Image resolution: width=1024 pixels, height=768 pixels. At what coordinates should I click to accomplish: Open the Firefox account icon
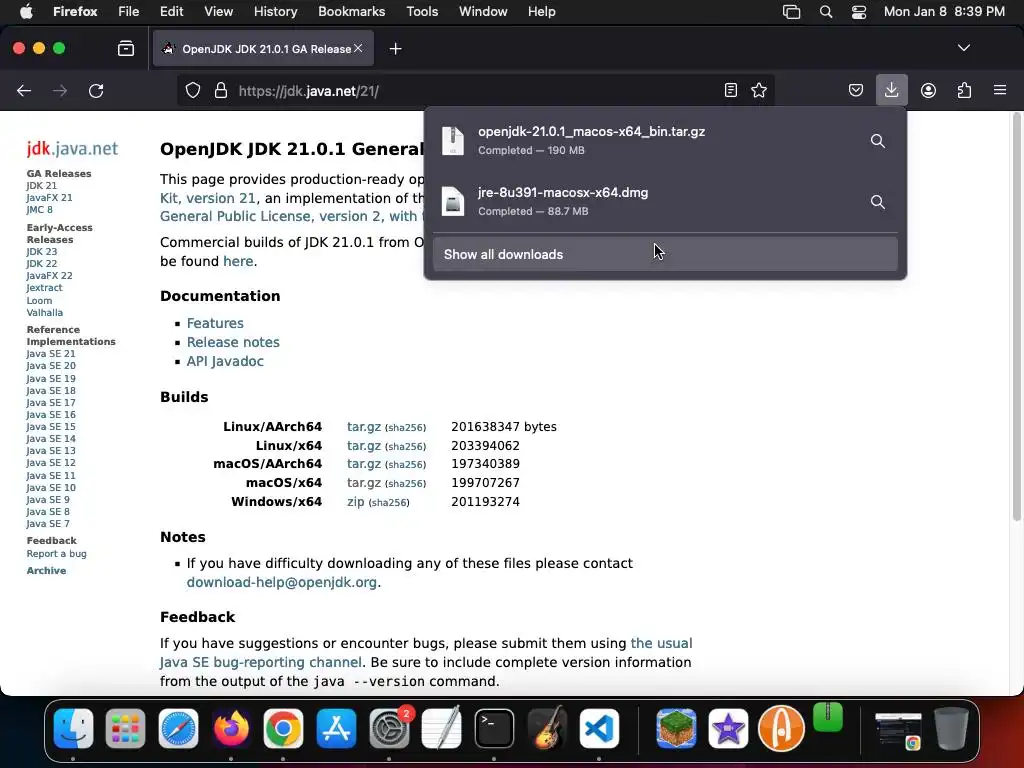coord(928,90)
